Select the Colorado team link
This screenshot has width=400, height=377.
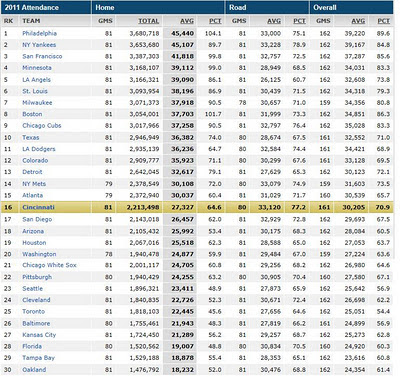[35, 160]
